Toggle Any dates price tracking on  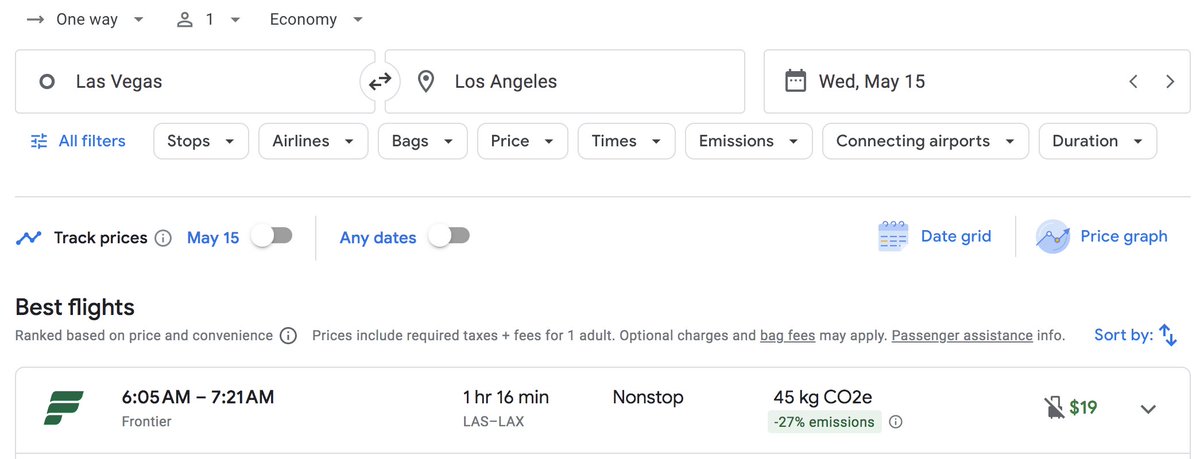click(x=449, y=236)
